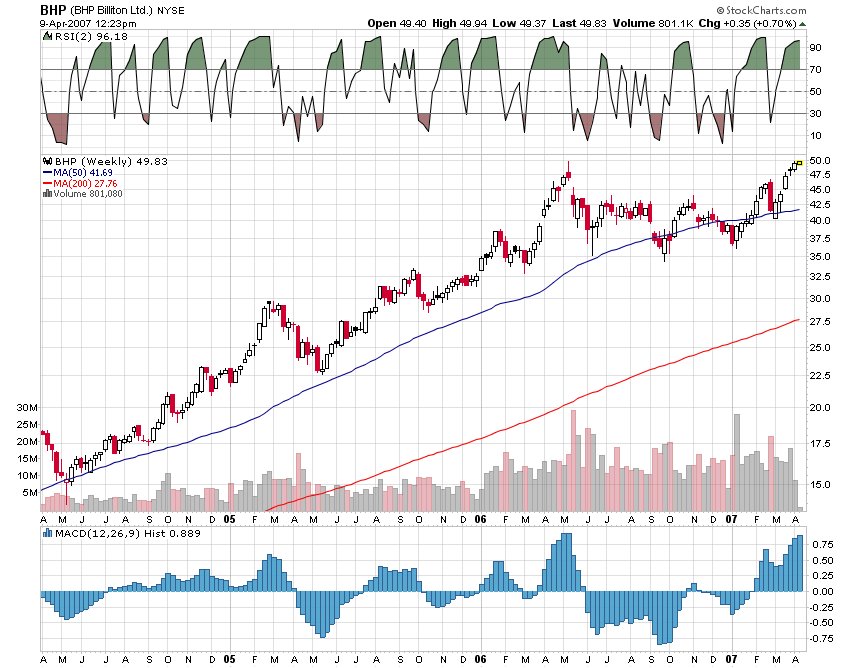Select the red MA(200) line swatch

click(x=48, y=183)
